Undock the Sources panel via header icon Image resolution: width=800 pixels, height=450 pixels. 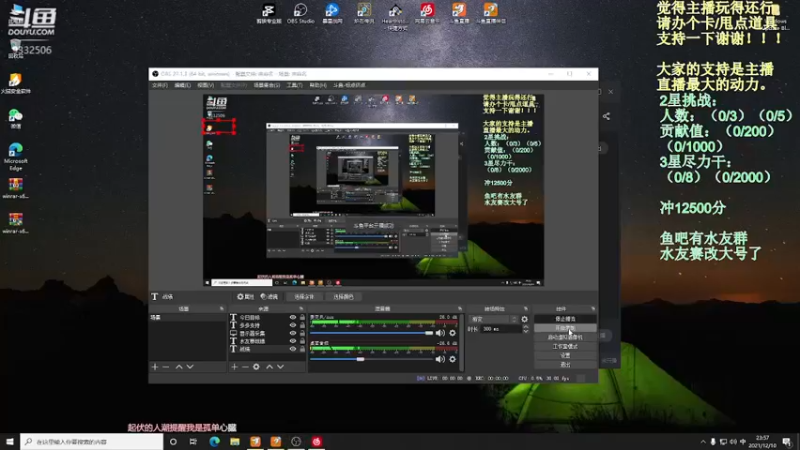point(301,309)
